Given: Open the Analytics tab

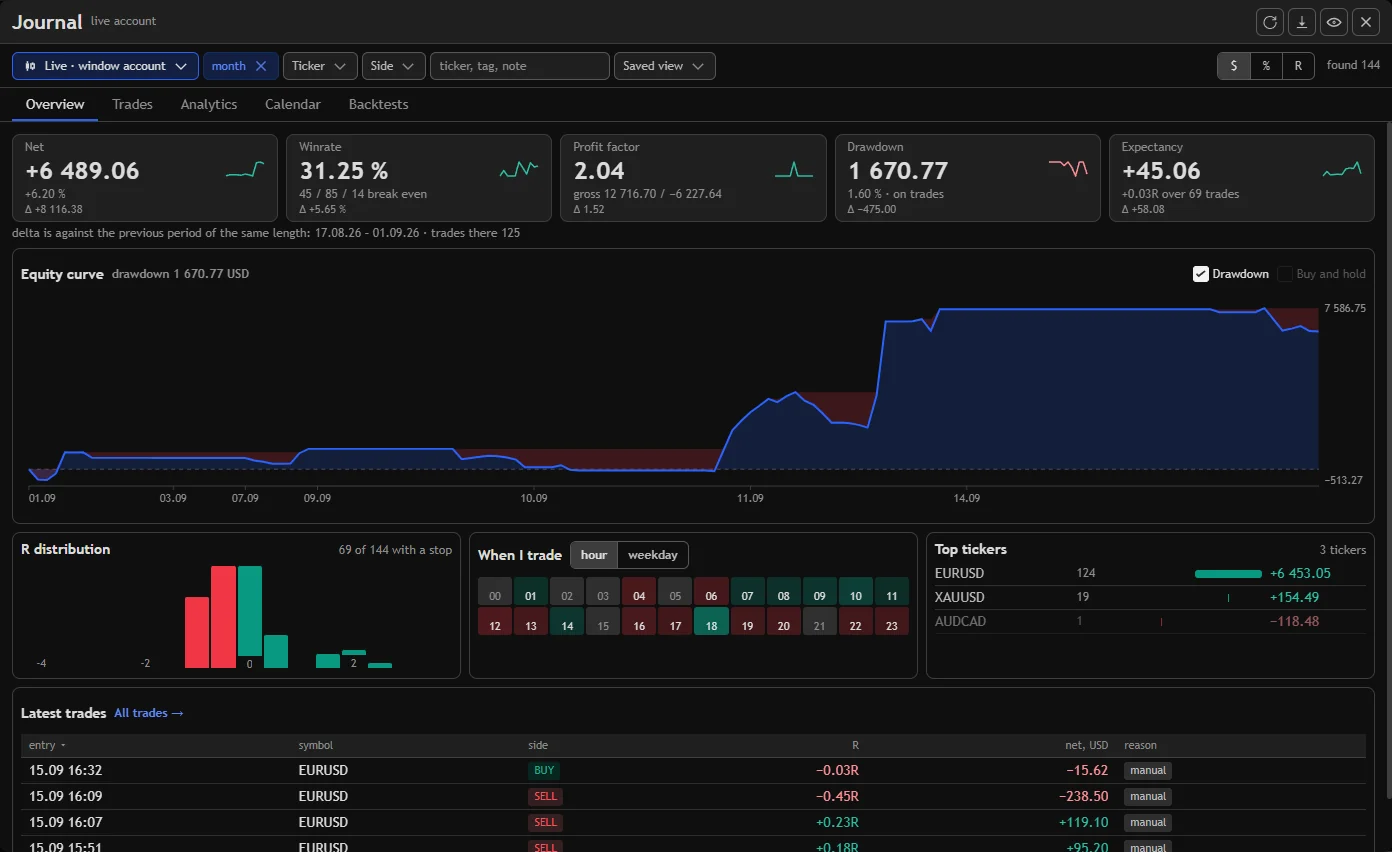Looking at the screenshot, I should [x=209, y=104].
